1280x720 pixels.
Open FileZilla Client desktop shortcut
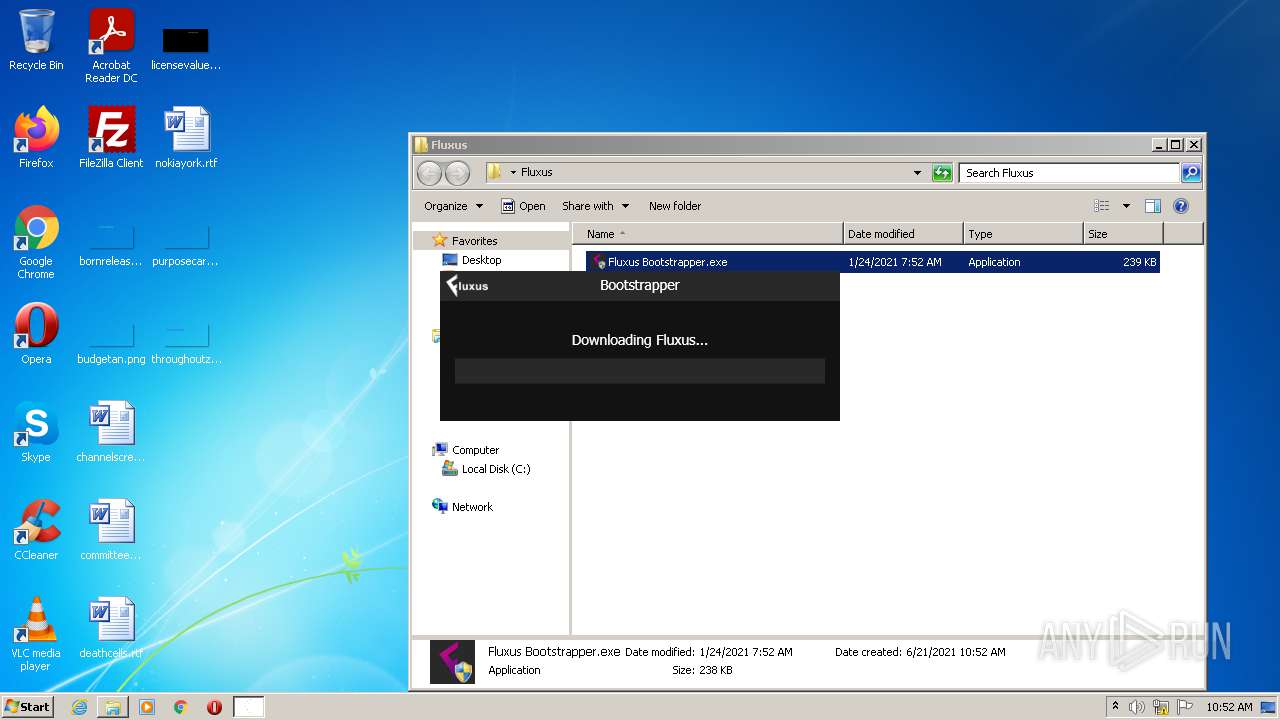point(111,138)
